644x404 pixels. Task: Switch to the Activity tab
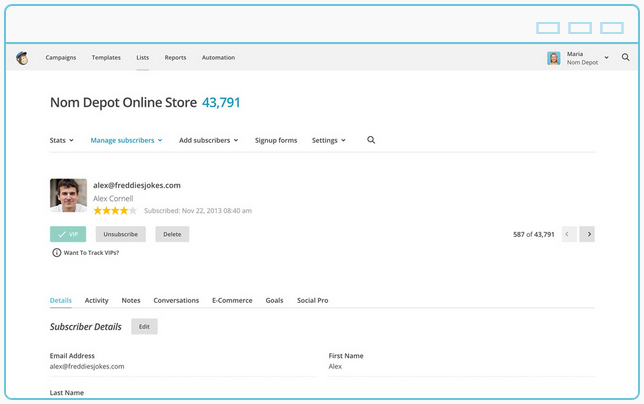97,301
